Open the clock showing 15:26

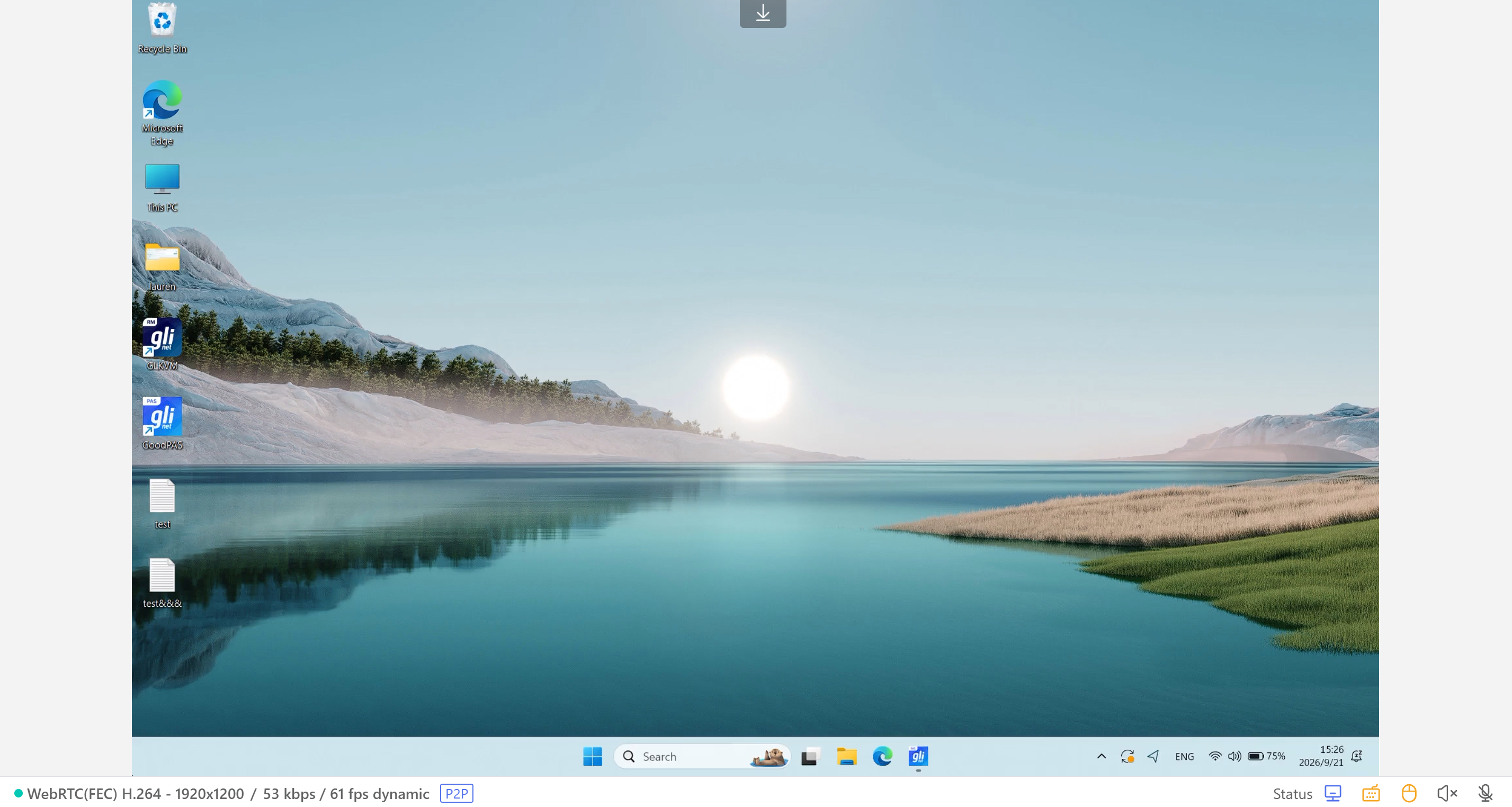(x=1321, y=756)
